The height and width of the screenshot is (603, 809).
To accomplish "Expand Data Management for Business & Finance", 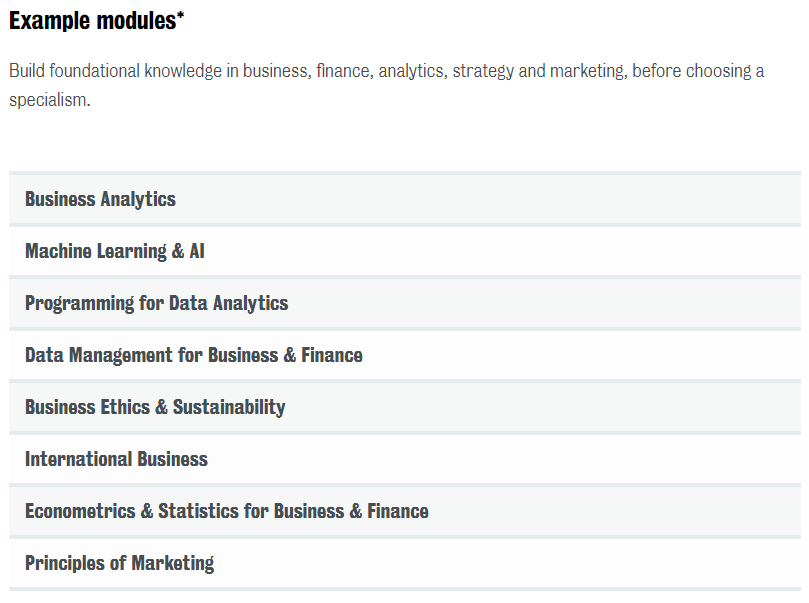I will (404, 355).
